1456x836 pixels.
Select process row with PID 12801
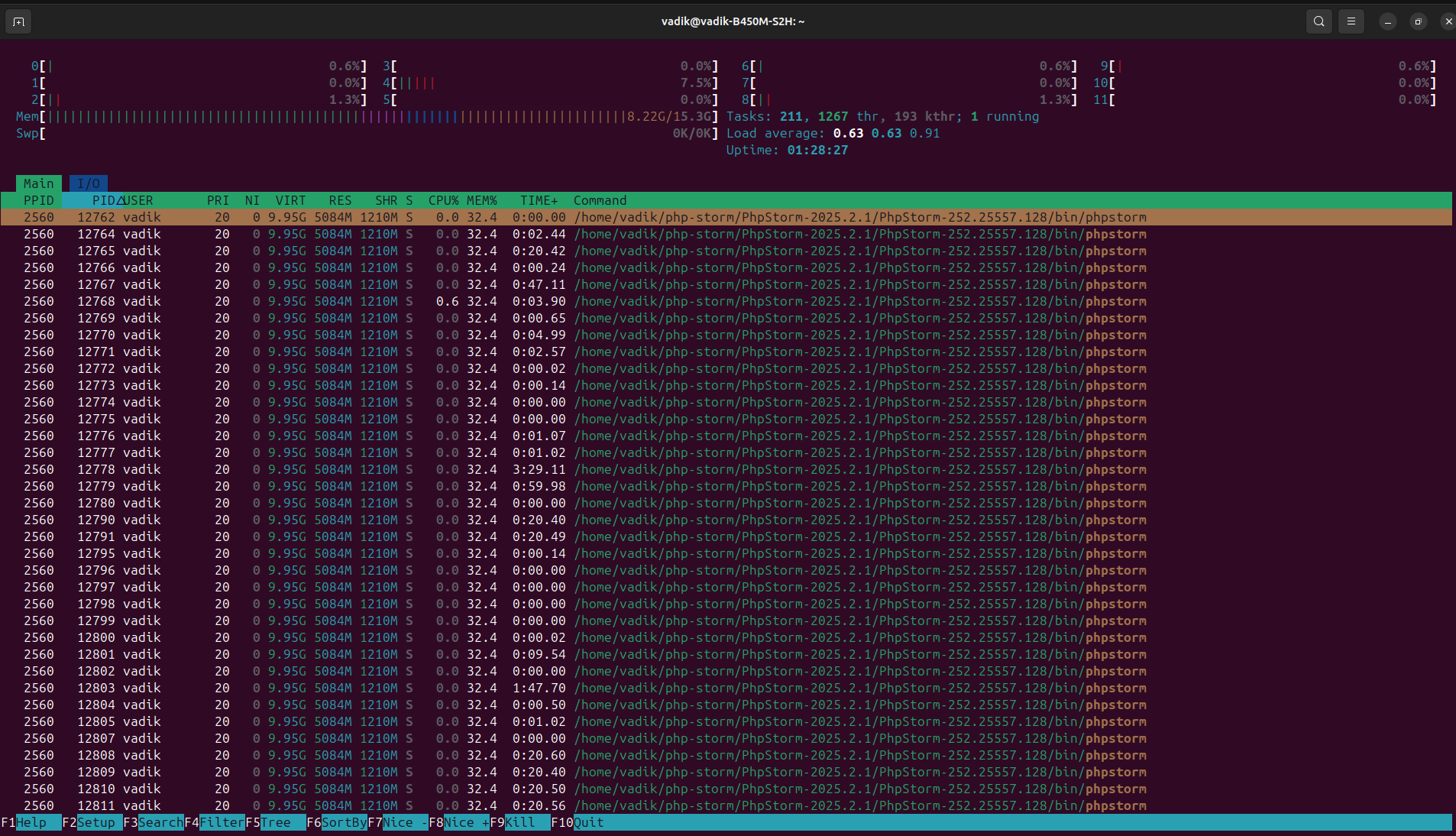click(x=726, y=654)
